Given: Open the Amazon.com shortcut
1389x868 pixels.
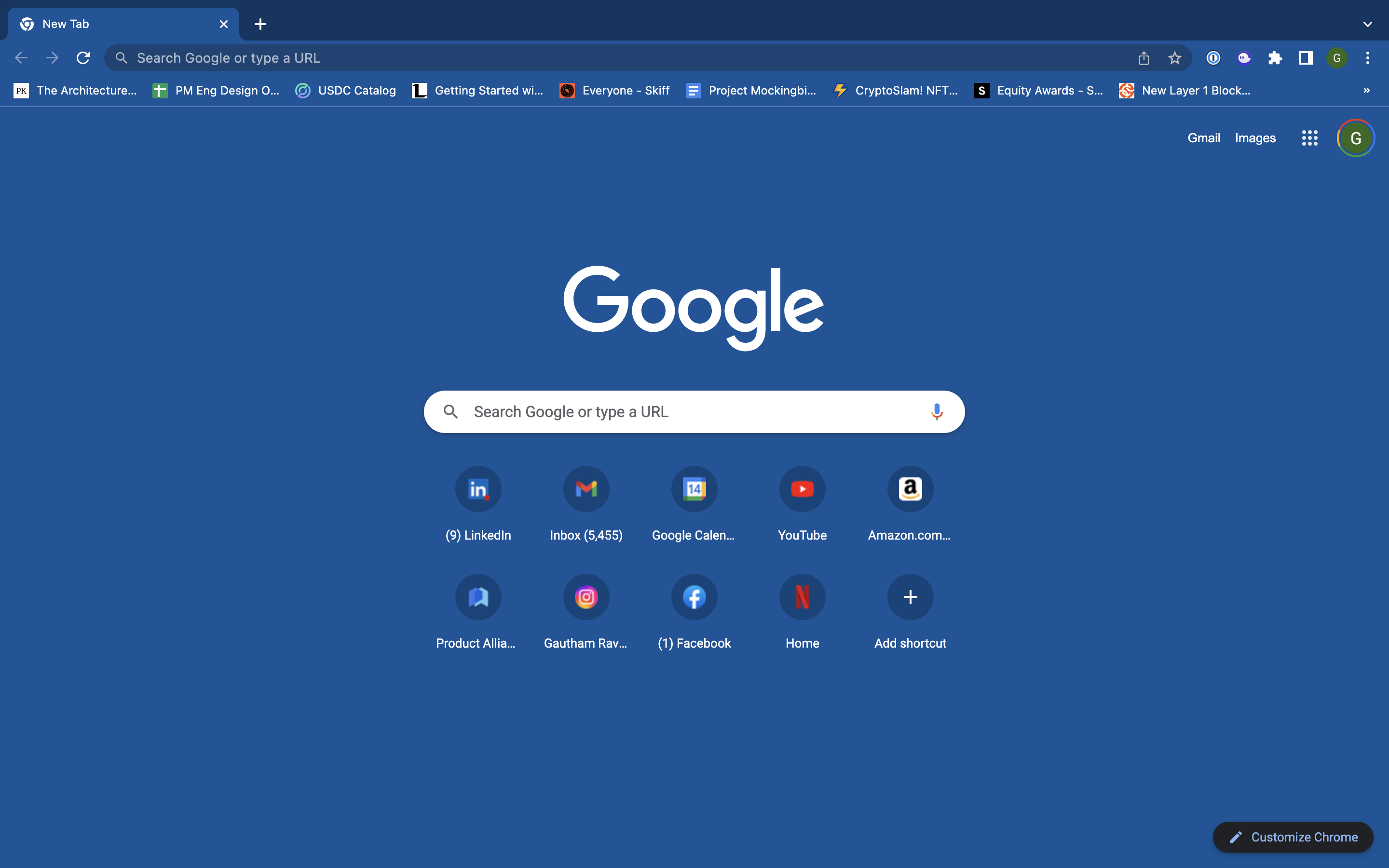Looking at the screenshot, I should point(910,504).
